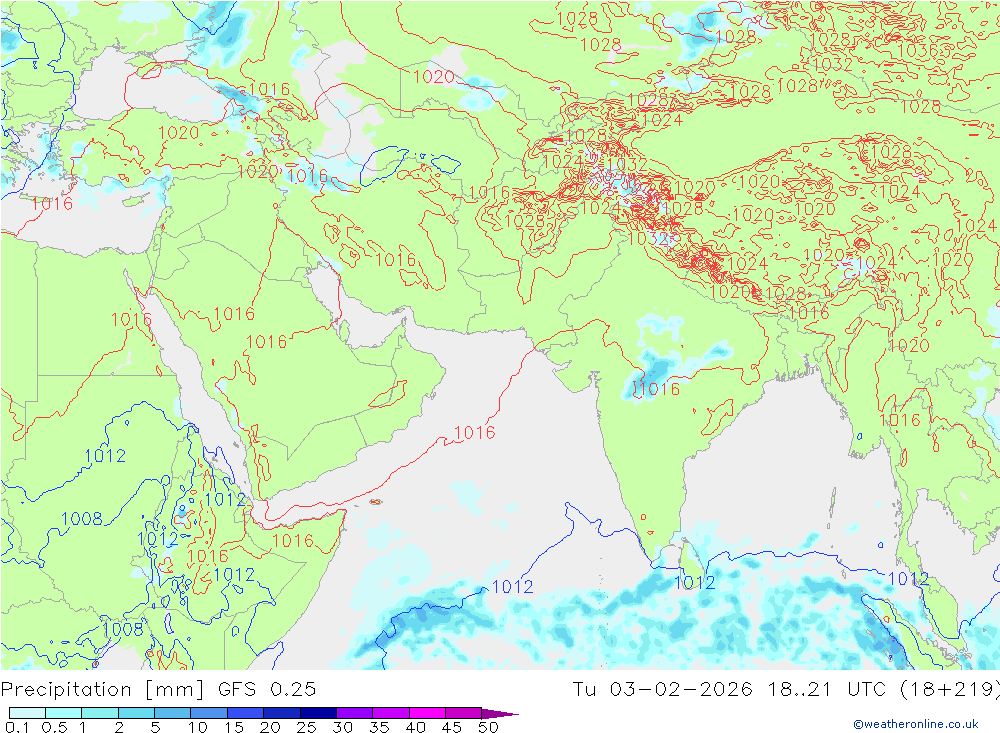Pick the legend swatch between 2 and 5
The height and width of the screenshot is (733, 1000).
point(136,713)
